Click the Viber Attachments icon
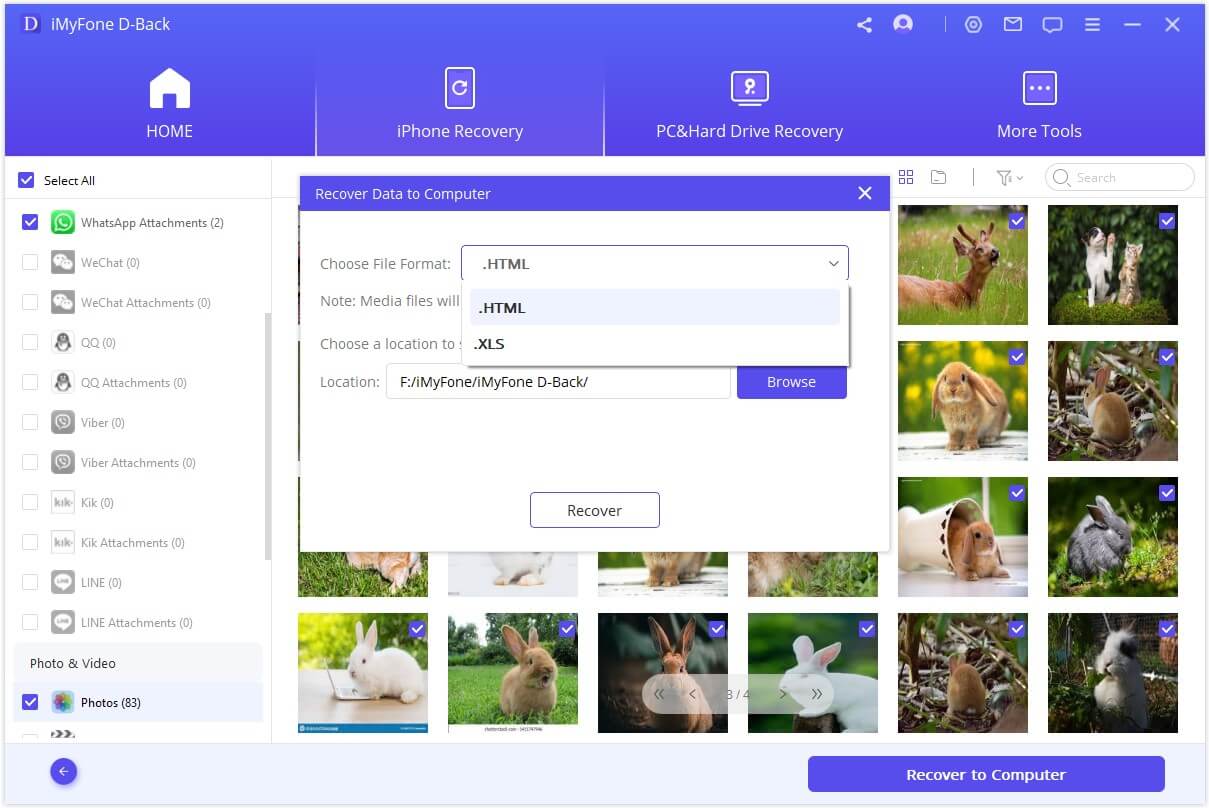1209x808 pixels. pos(63,462)
